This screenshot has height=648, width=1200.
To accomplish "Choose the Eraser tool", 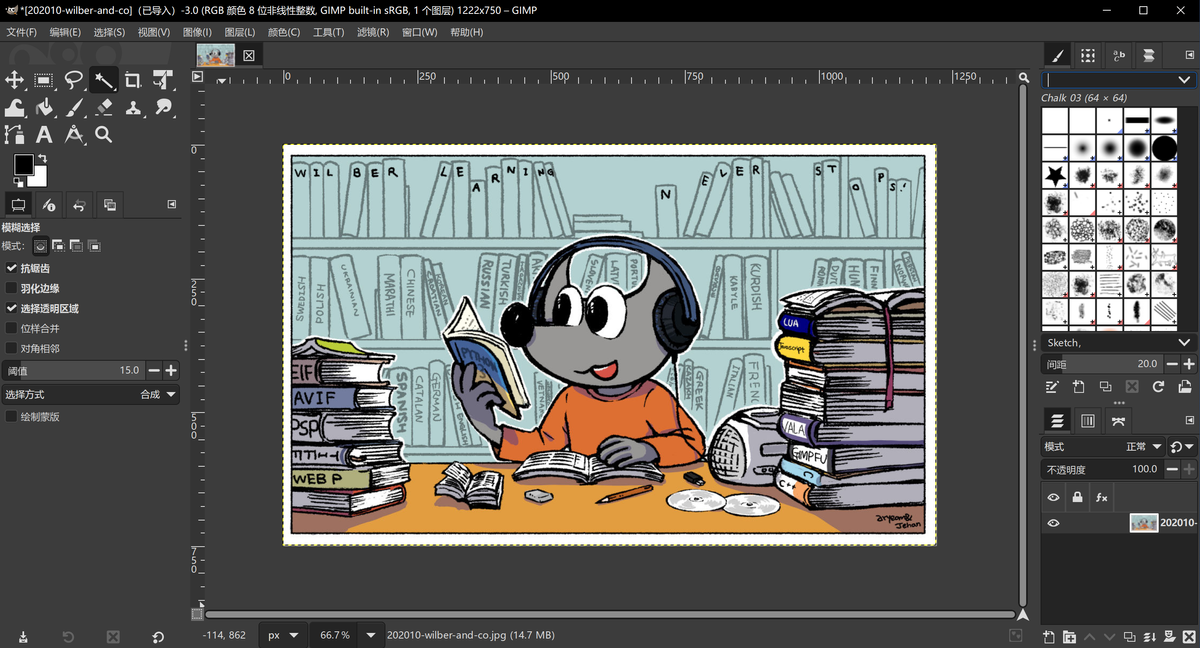I will [x=103, y=107].
